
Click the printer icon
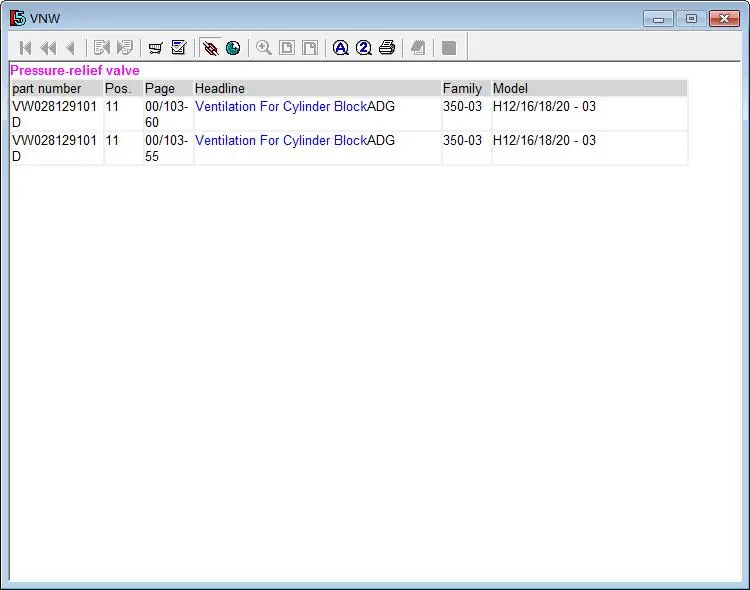tap(387, 48)
